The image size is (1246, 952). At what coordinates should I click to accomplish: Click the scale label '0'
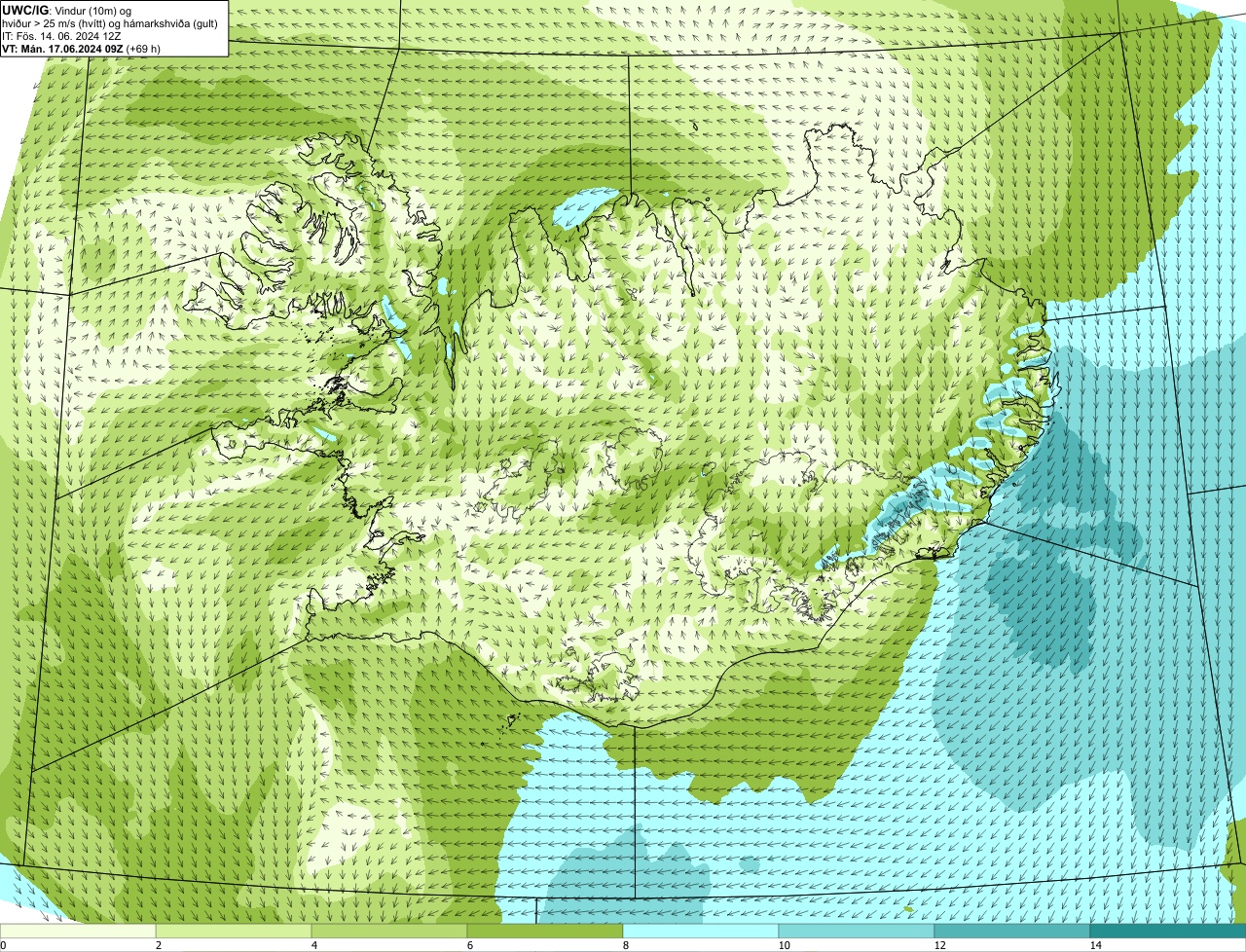3,945
